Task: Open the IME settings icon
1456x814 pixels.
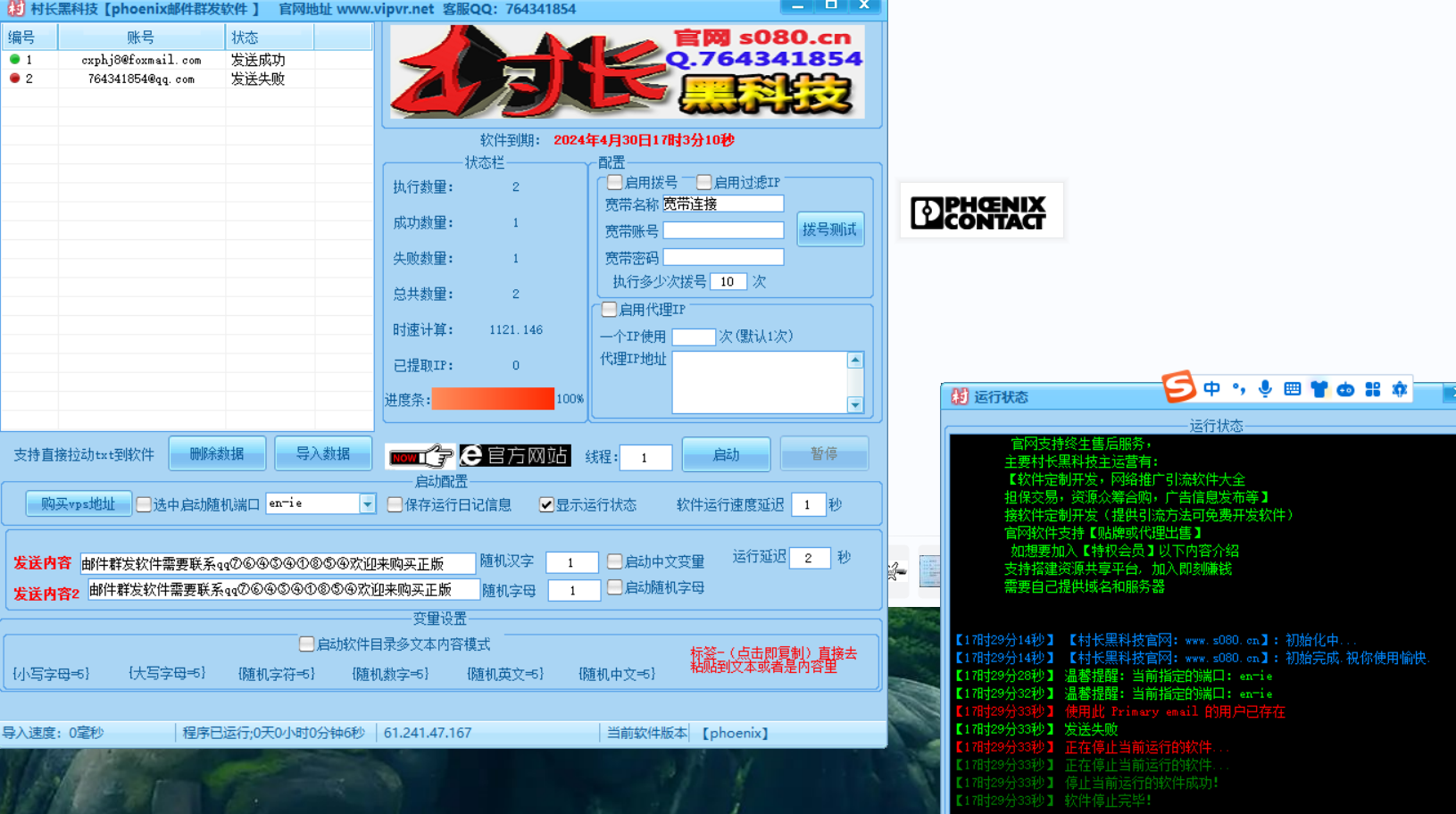Action: click(1400, 389)
